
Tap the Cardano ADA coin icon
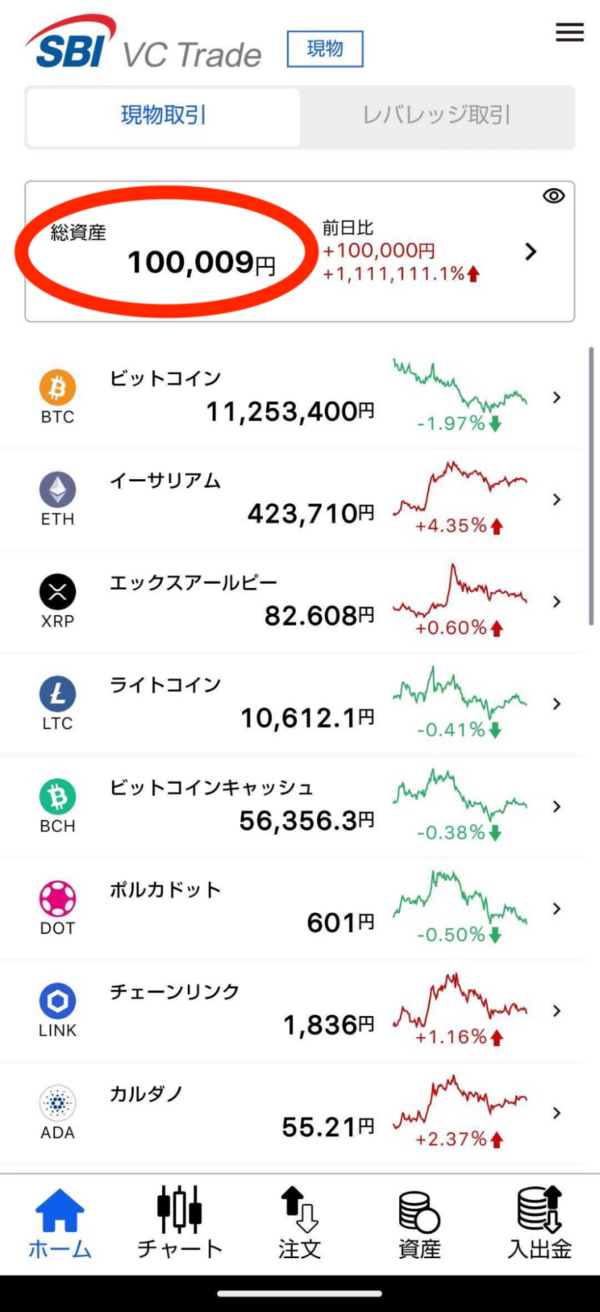click(57, 1104)
